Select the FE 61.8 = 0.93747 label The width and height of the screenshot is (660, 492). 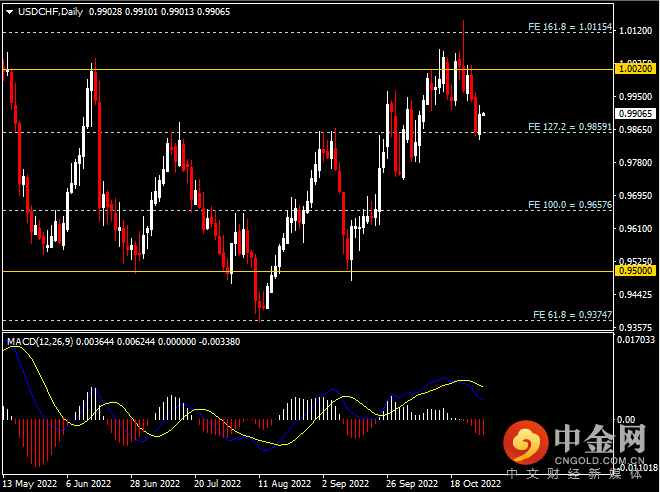pos(572,315)
